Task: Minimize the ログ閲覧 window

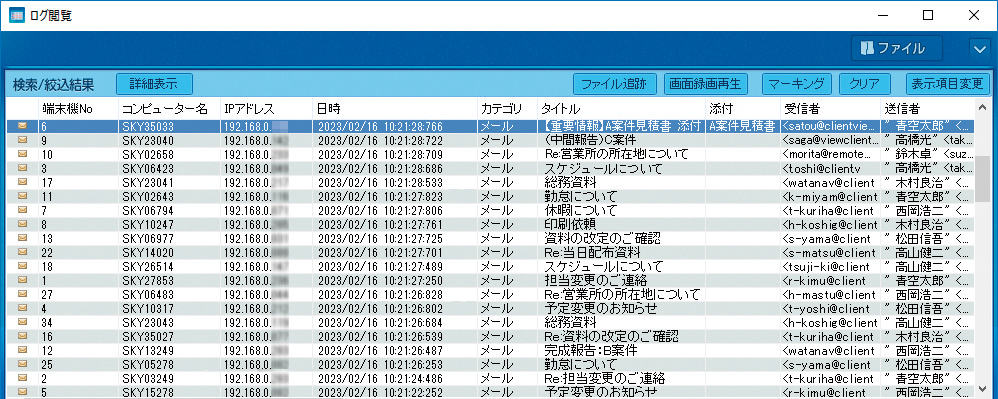Action: pyautogui.click(x=883, y=15)
